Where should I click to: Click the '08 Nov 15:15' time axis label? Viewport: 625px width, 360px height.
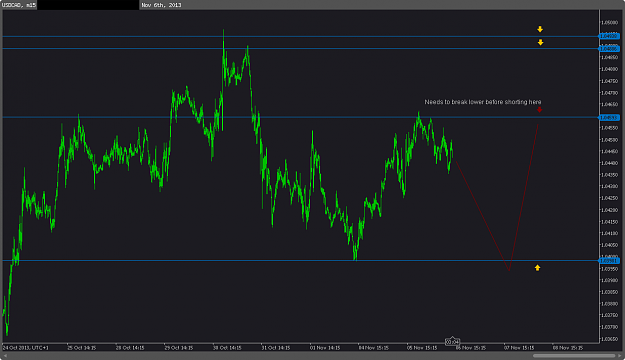[x=568, y=348]
